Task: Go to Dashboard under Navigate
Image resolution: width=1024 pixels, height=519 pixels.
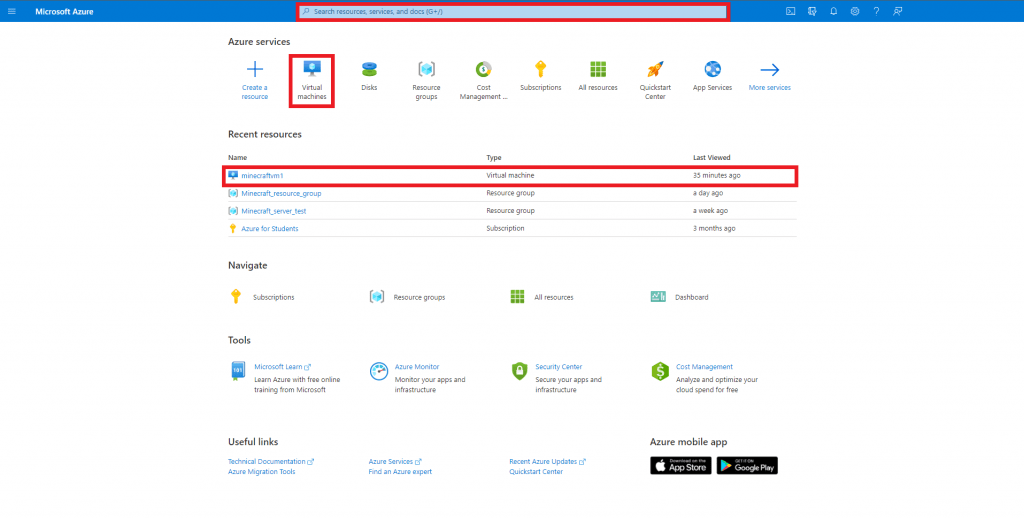Action: click(691, 297)
